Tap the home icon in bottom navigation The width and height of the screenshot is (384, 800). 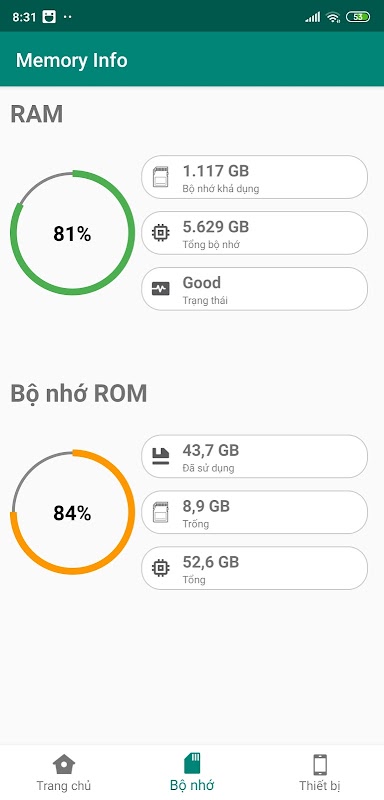coord(64,764)
